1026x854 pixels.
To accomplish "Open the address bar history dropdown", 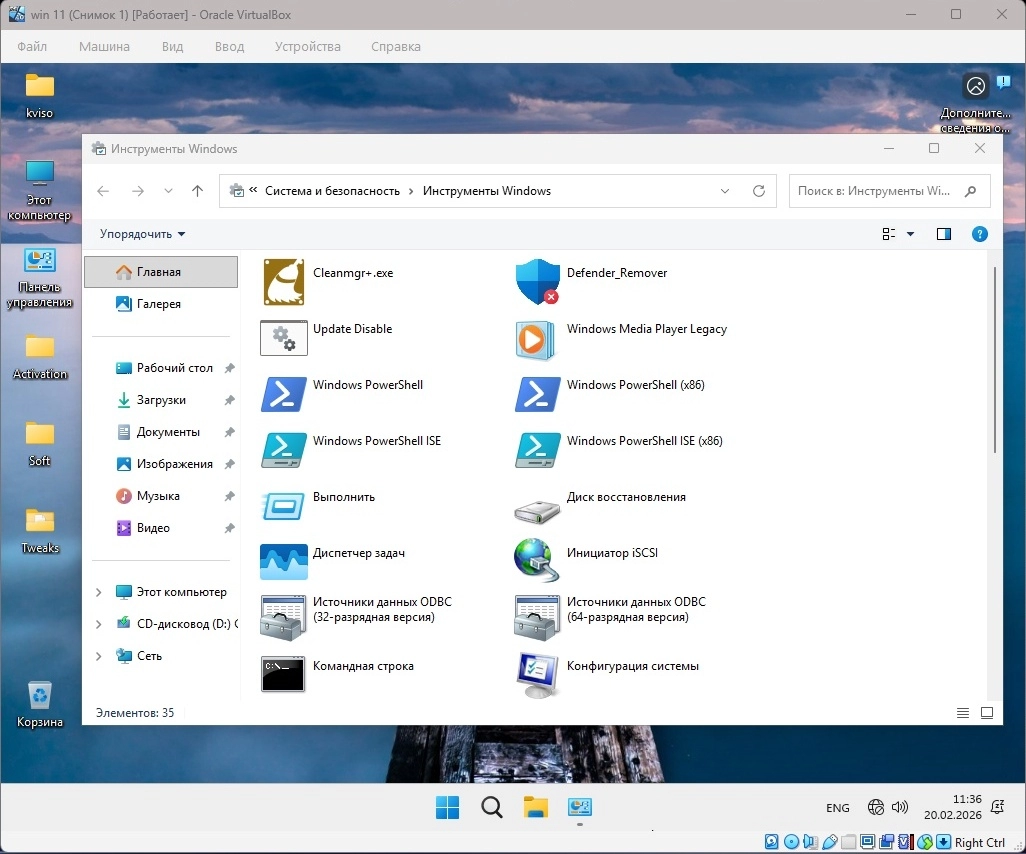I will tap(725, 191).
